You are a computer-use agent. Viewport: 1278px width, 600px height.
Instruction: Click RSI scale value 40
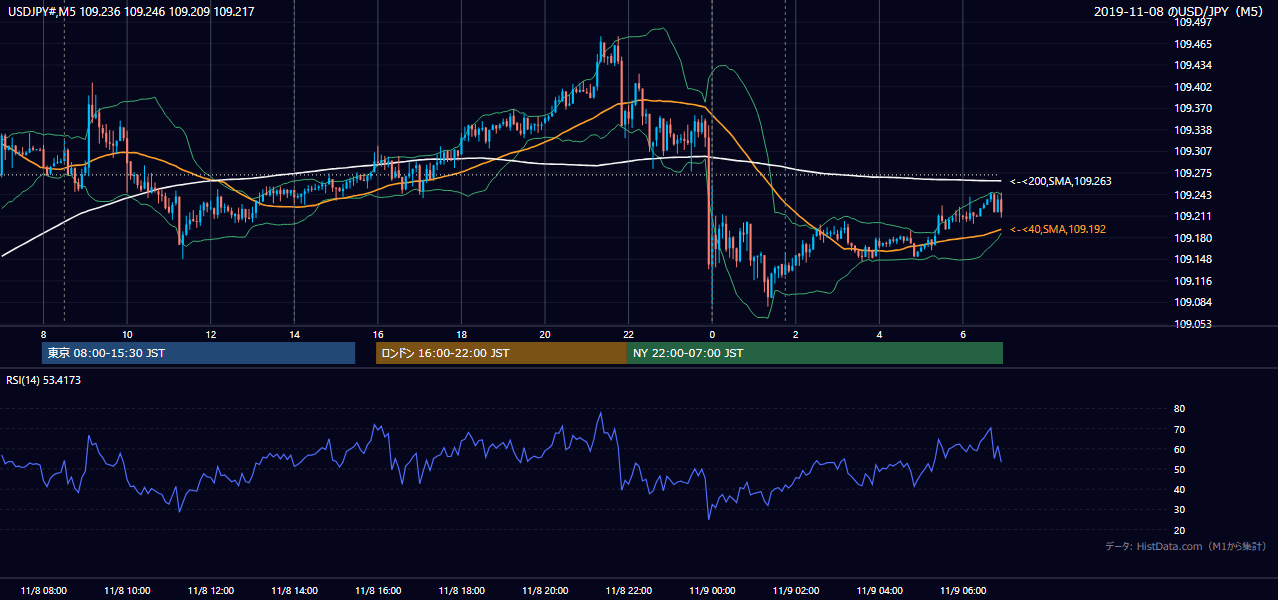(x=1179, y=489)
